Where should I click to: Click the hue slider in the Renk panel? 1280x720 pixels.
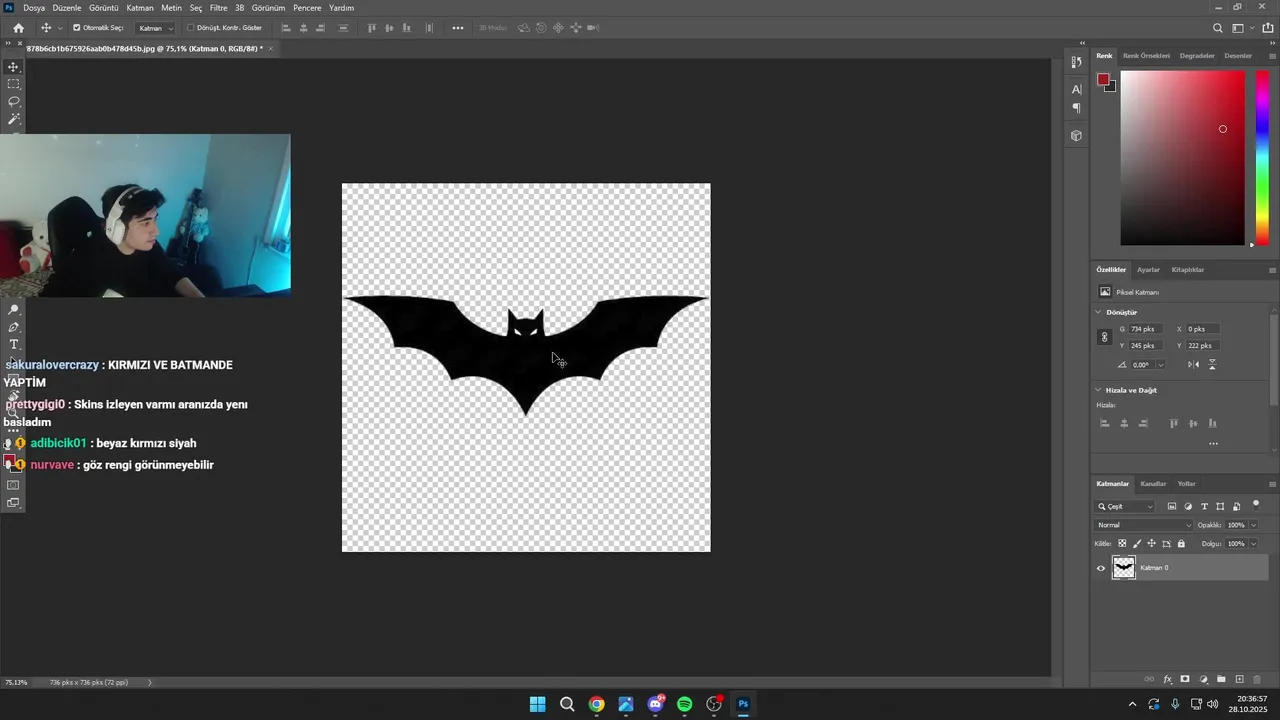point(1262,158)
